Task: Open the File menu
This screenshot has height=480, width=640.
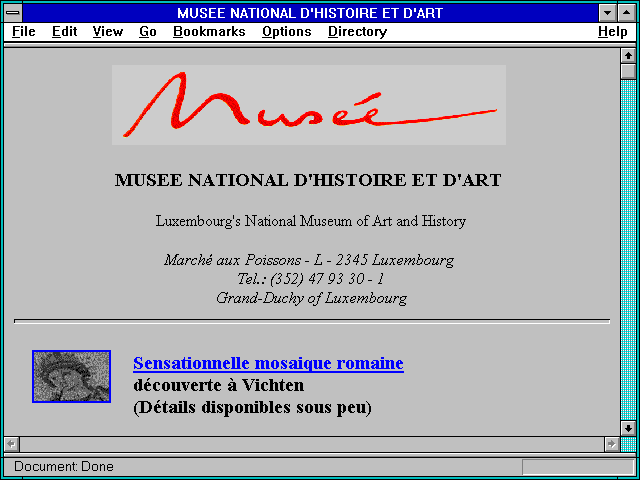Action: pyautogui.click(x=24, y=31)
